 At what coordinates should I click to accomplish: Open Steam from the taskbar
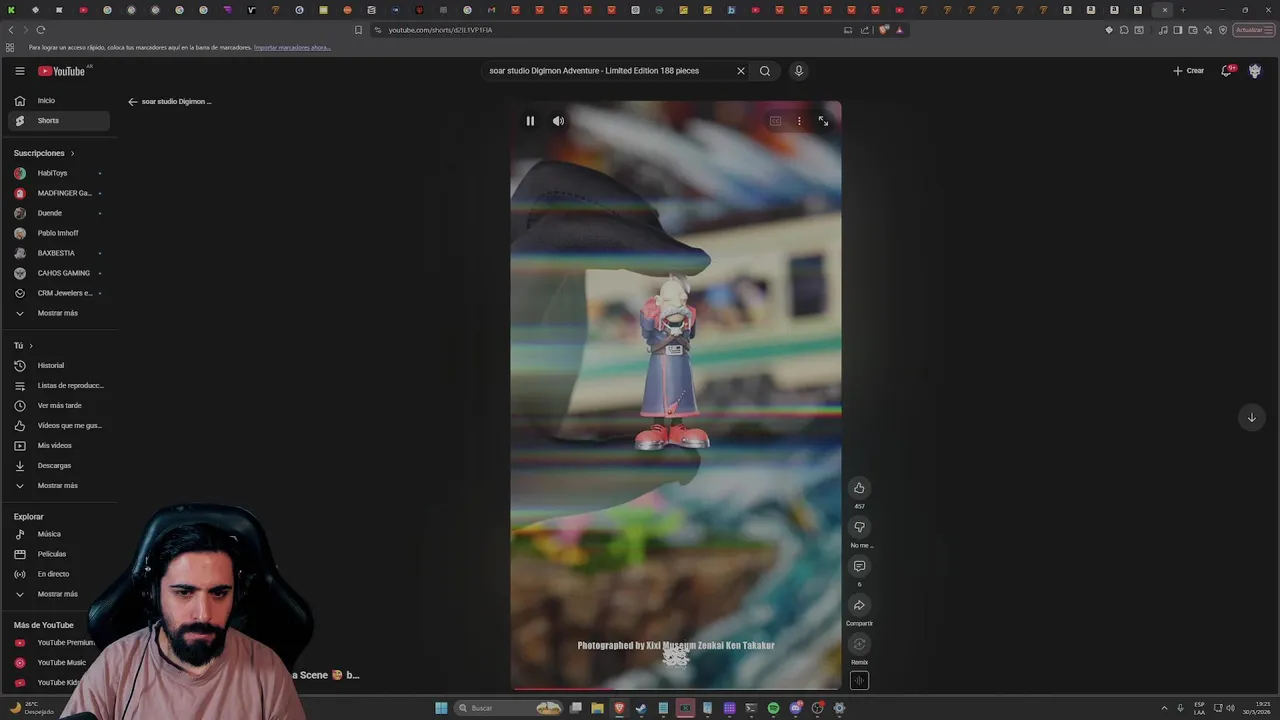click(641, 708)
